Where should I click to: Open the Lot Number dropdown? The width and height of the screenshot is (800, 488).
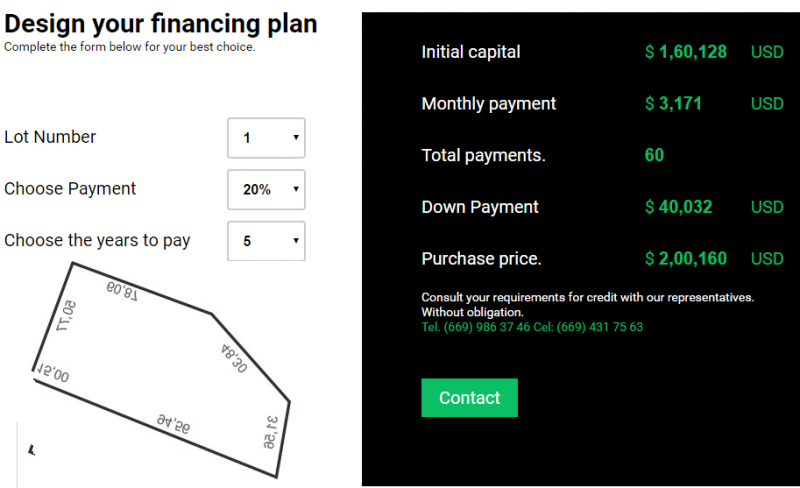[x=266, y=138]
